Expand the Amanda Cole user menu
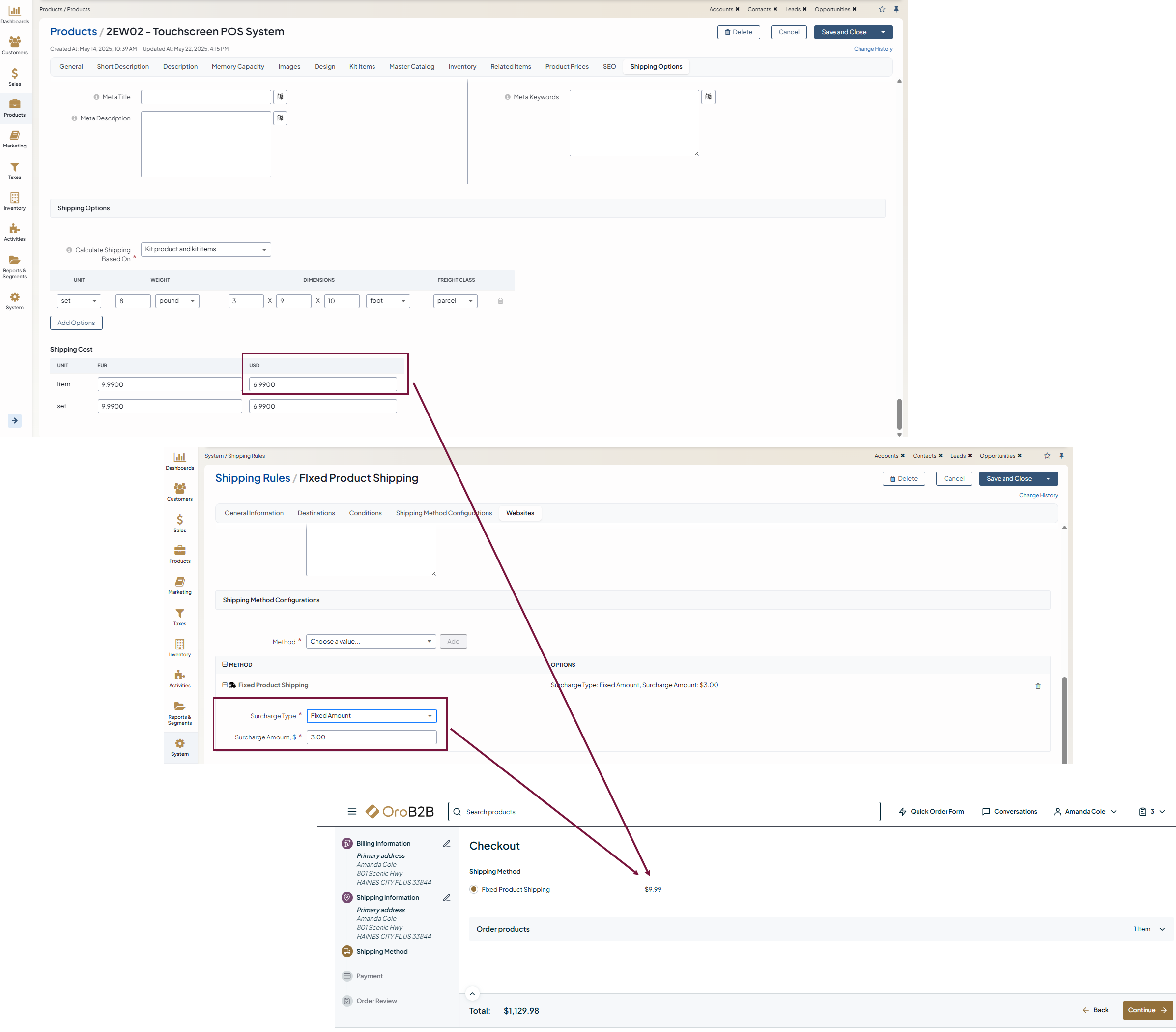 [1085, 812]
